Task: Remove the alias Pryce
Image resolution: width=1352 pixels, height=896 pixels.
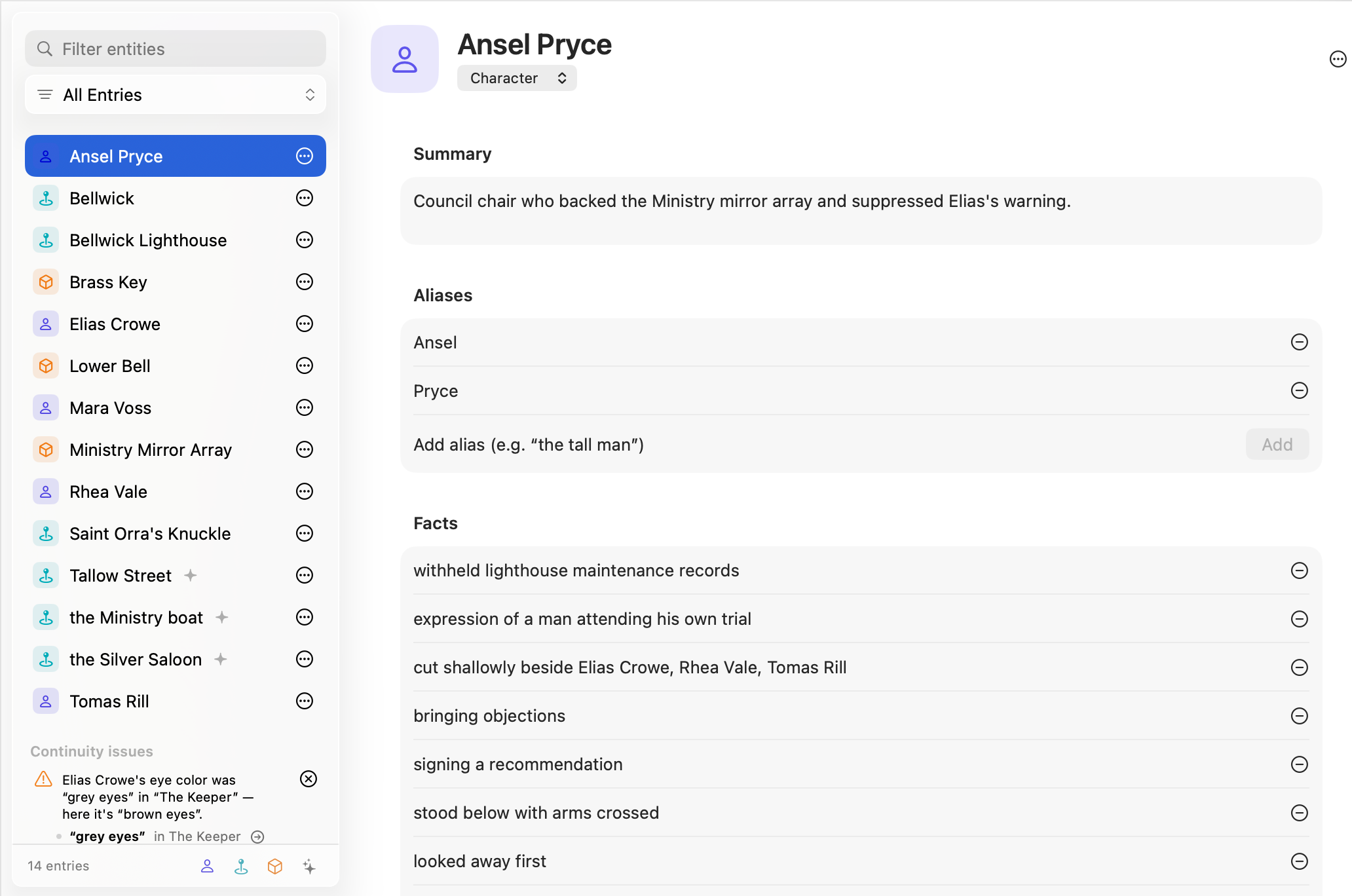Action: click(1299, 390)
